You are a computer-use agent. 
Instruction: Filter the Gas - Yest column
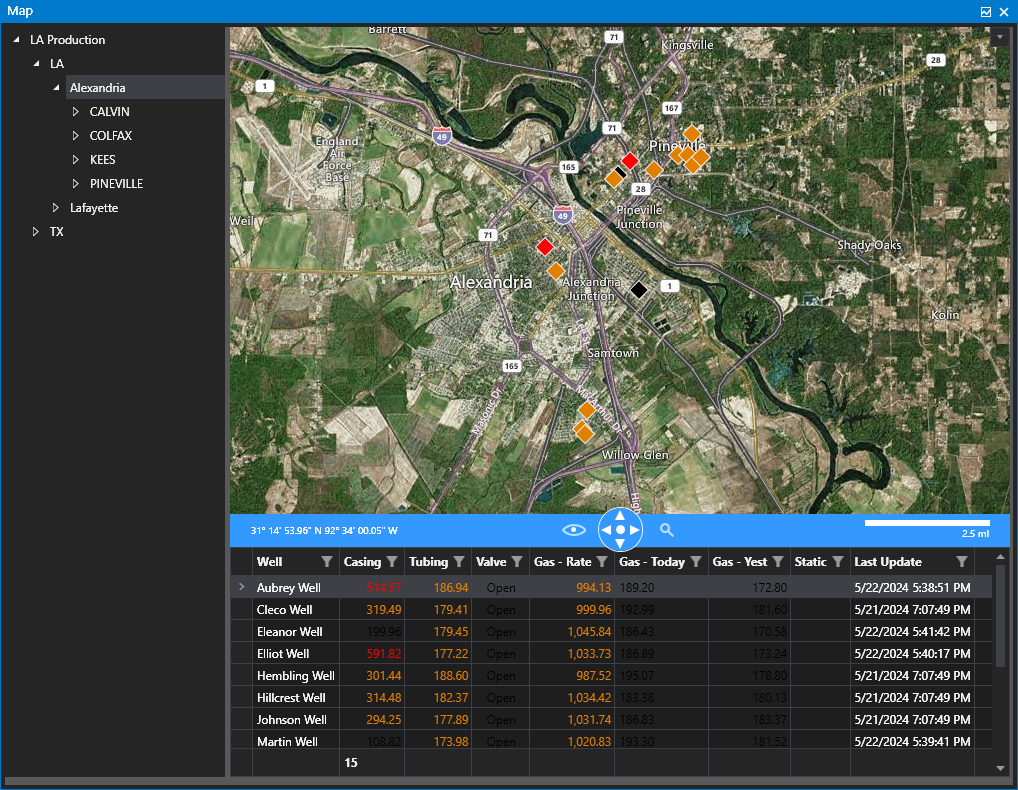tap(778, 562)
